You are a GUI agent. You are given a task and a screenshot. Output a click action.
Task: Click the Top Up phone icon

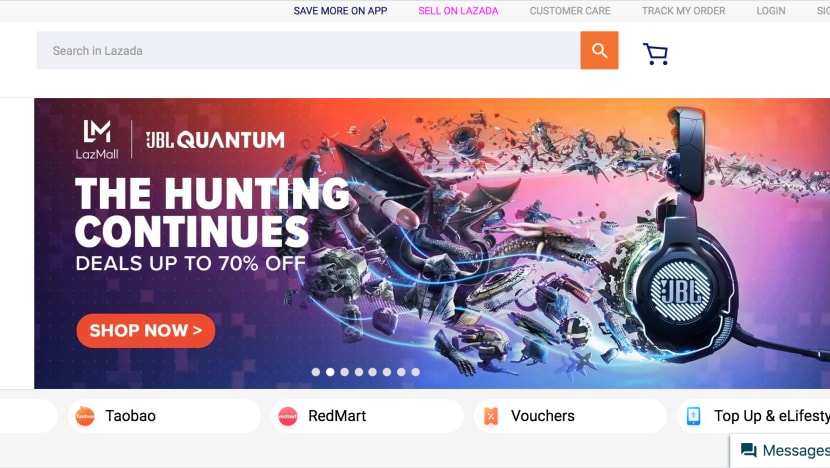coord(693,416)
